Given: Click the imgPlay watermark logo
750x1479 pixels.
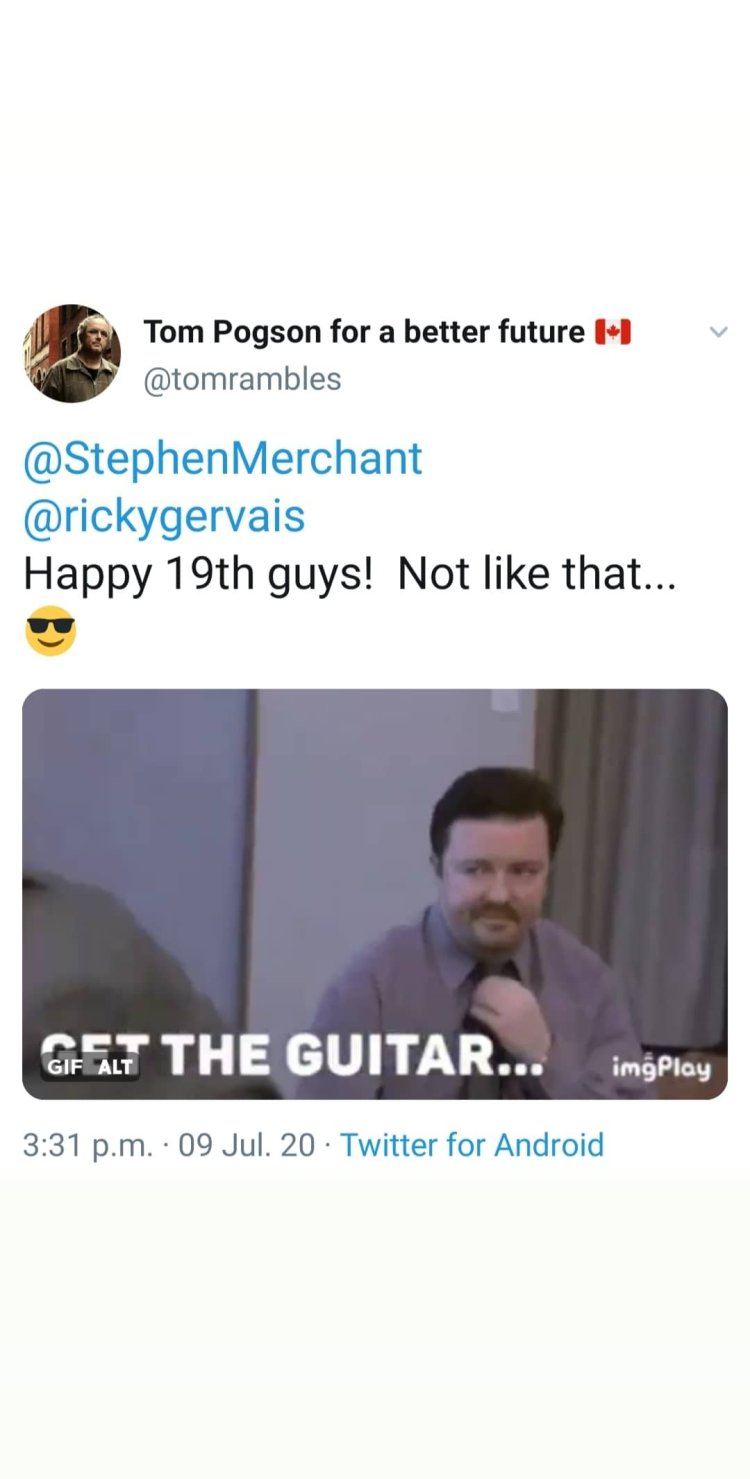Looking at the screenshot, I should point(661,1068).
